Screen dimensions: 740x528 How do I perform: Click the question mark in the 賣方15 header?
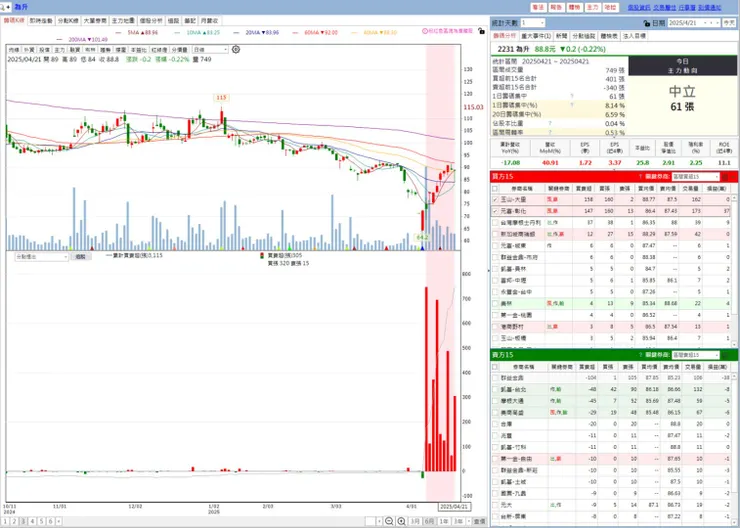click(640, 355)
